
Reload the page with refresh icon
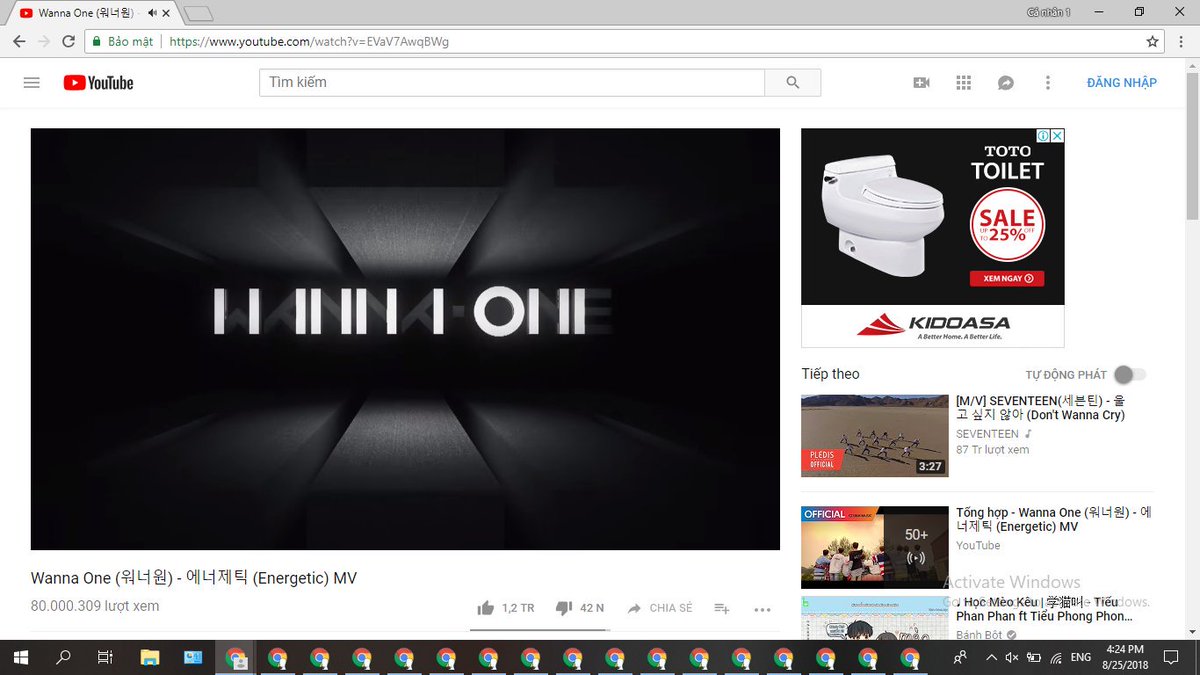coord(68,42)
